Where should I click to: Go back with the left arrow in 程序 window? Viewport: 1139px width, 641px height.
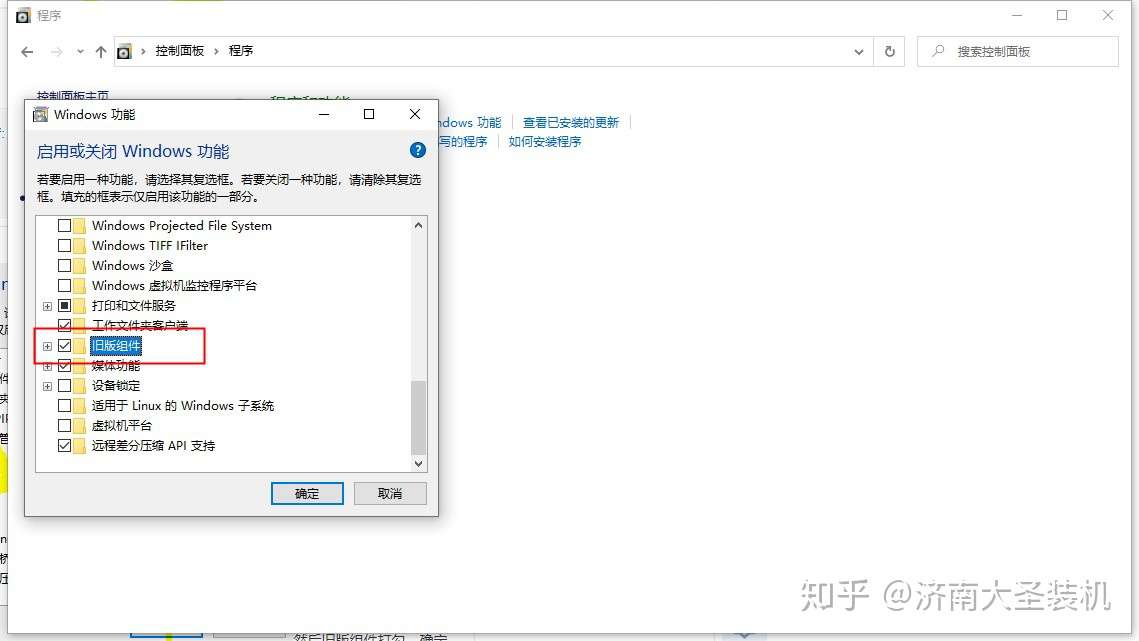tap(28, 52)
